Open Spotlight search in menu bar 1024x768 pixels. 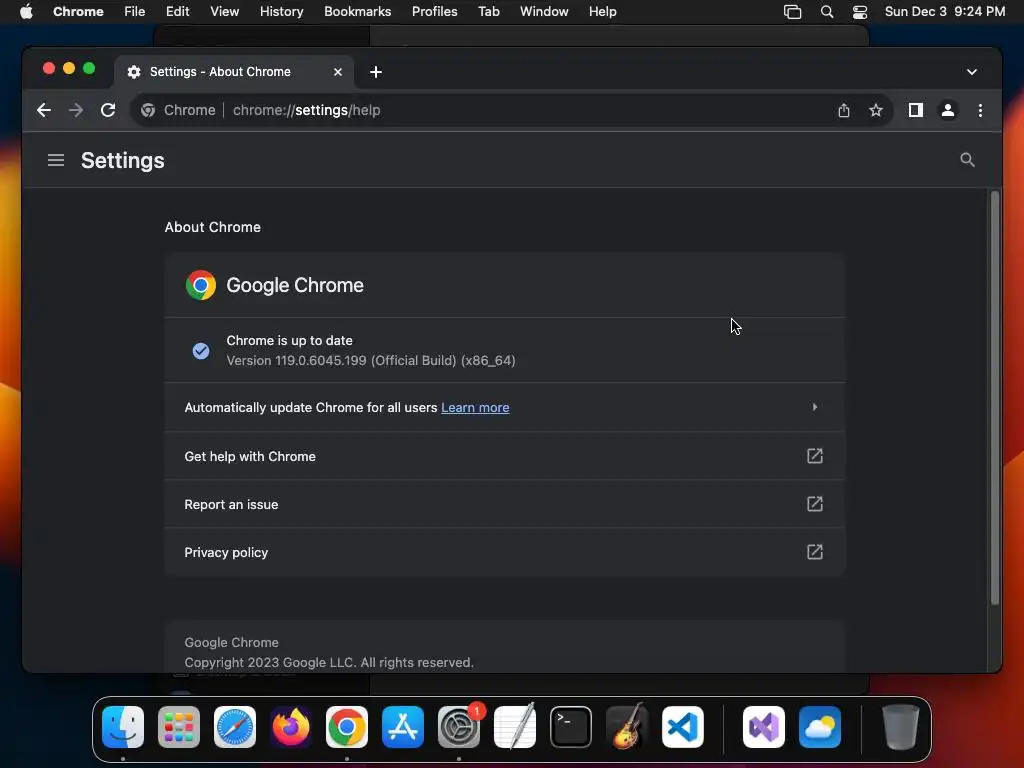click(827, 12)
